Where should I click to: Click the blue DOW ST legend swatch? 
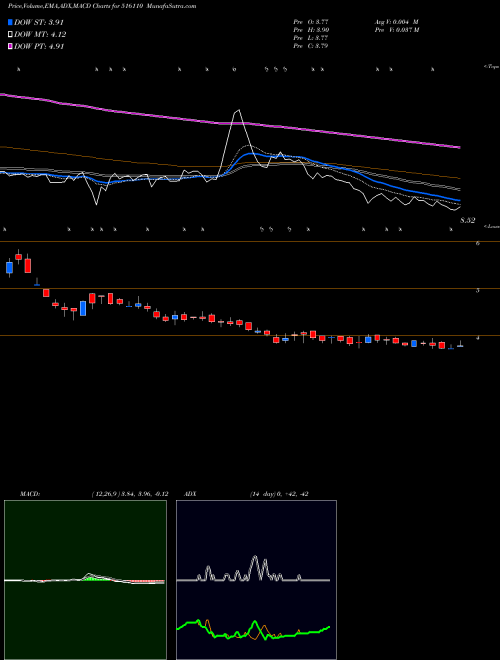click(10, 22)
